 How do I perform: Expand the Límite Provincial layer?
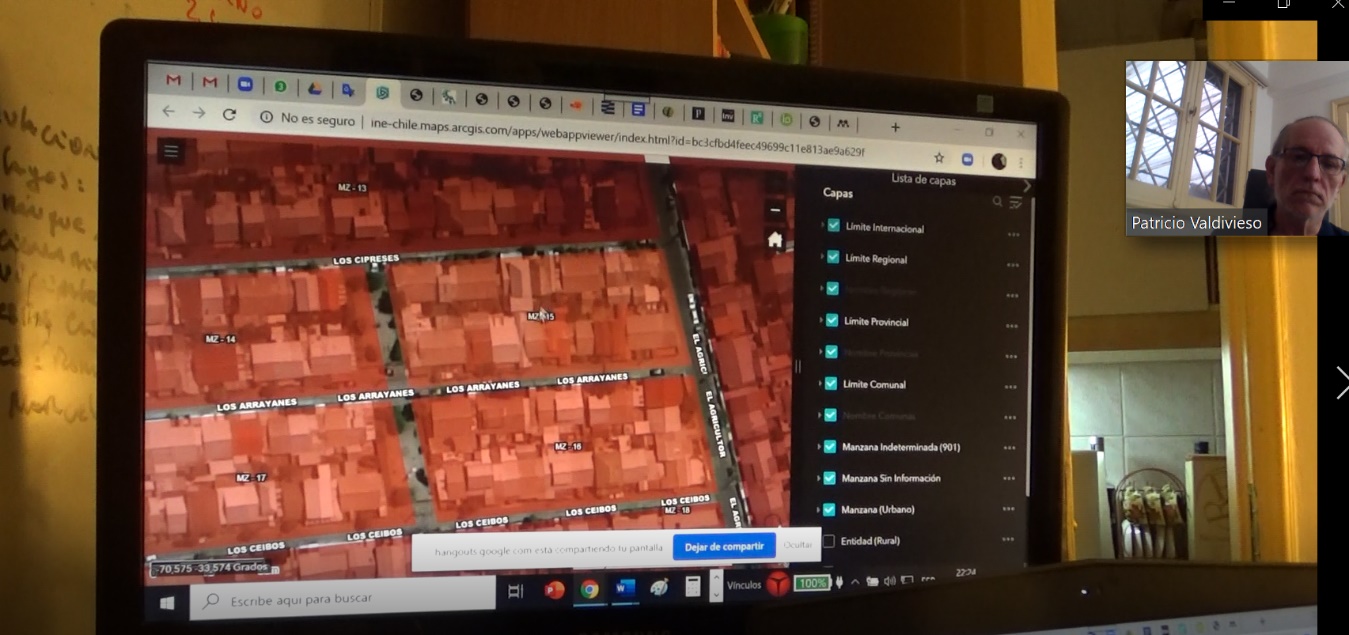[x=820, y=320]
